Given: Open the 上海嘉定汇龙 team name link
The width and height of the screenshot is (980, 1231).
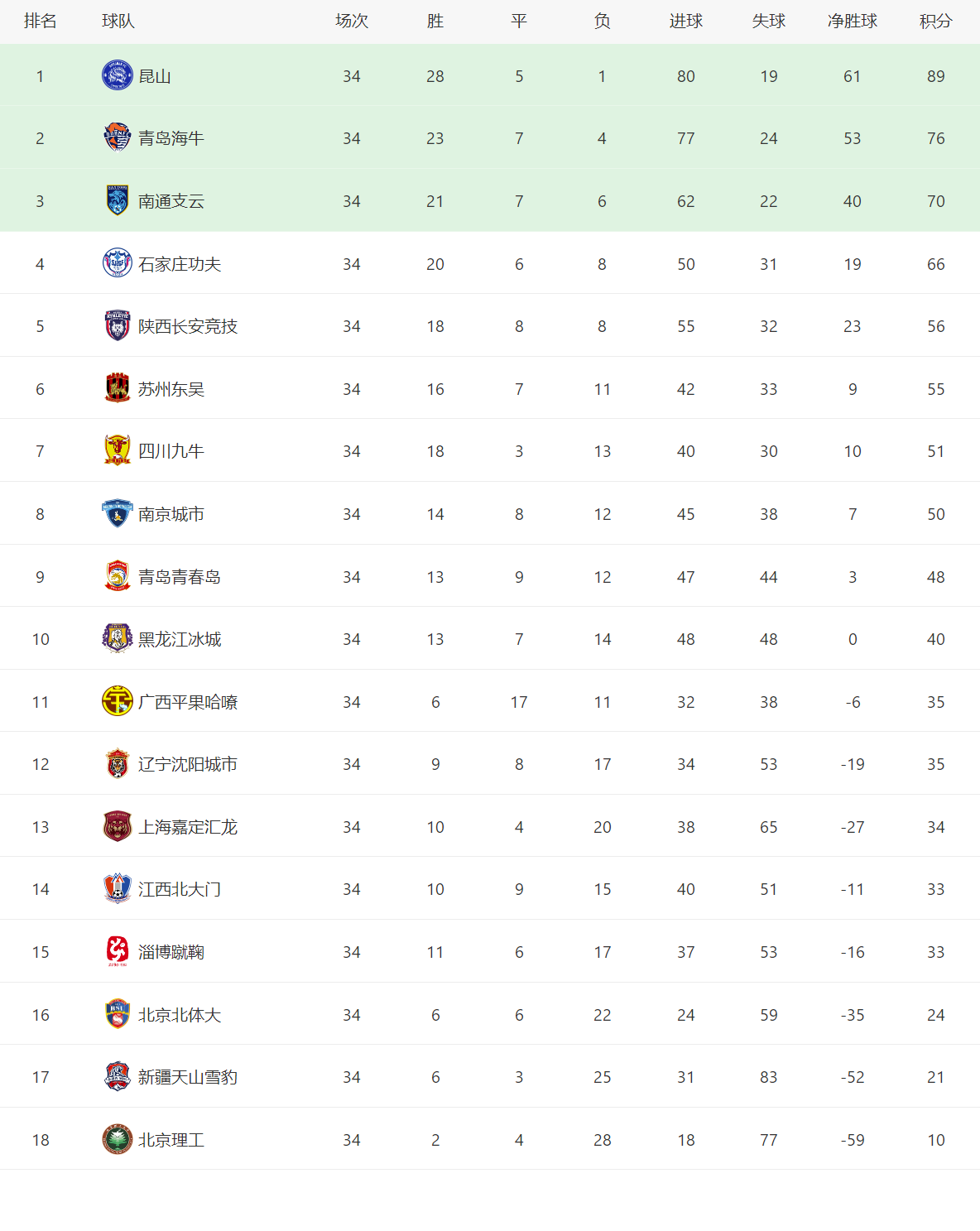Looking at the screenshot, I should pyautogui.click(x=188, y=827).
